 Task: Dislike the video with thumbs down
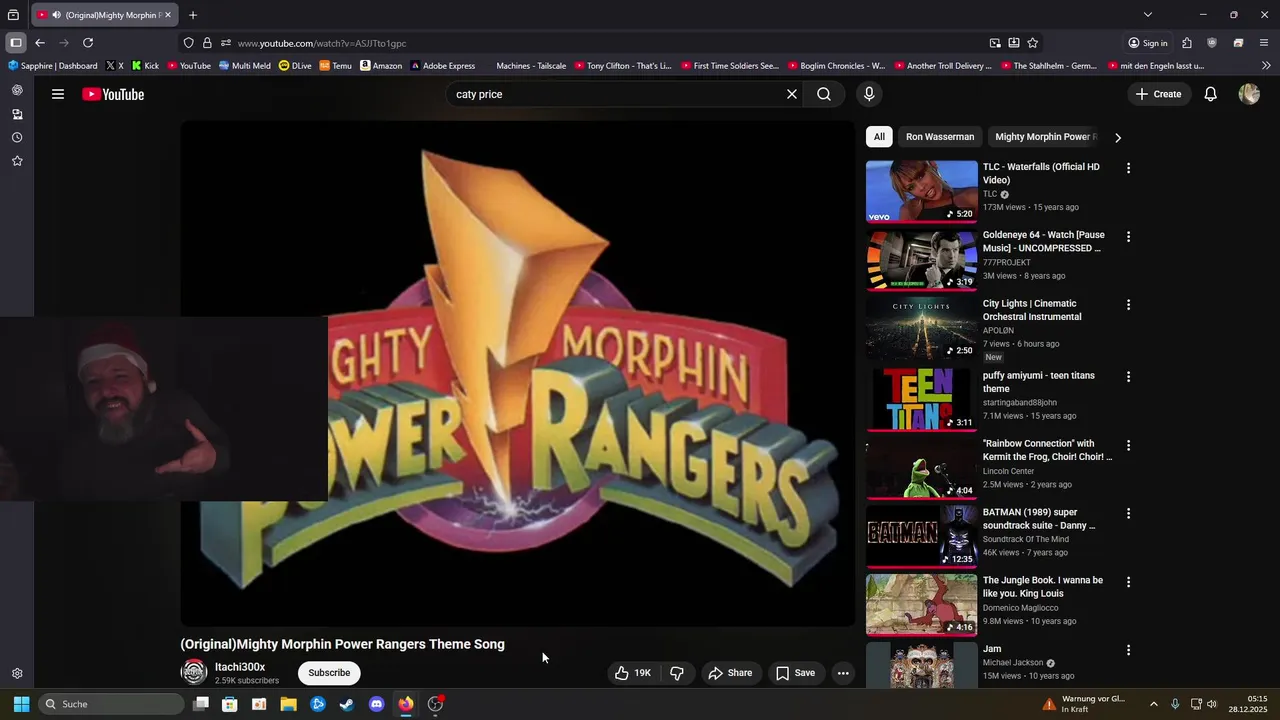677,673
